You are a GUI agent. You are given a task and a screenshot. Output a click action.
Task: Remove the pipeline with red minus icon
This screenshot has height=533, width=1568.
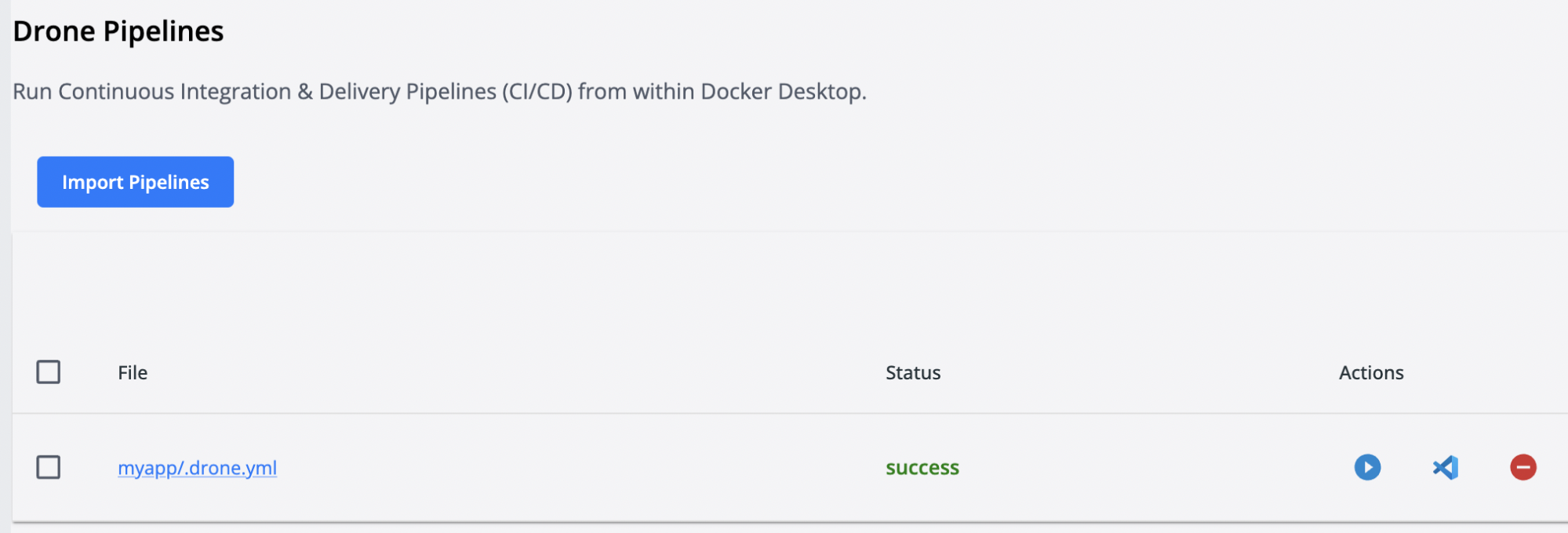[1523, 467]
